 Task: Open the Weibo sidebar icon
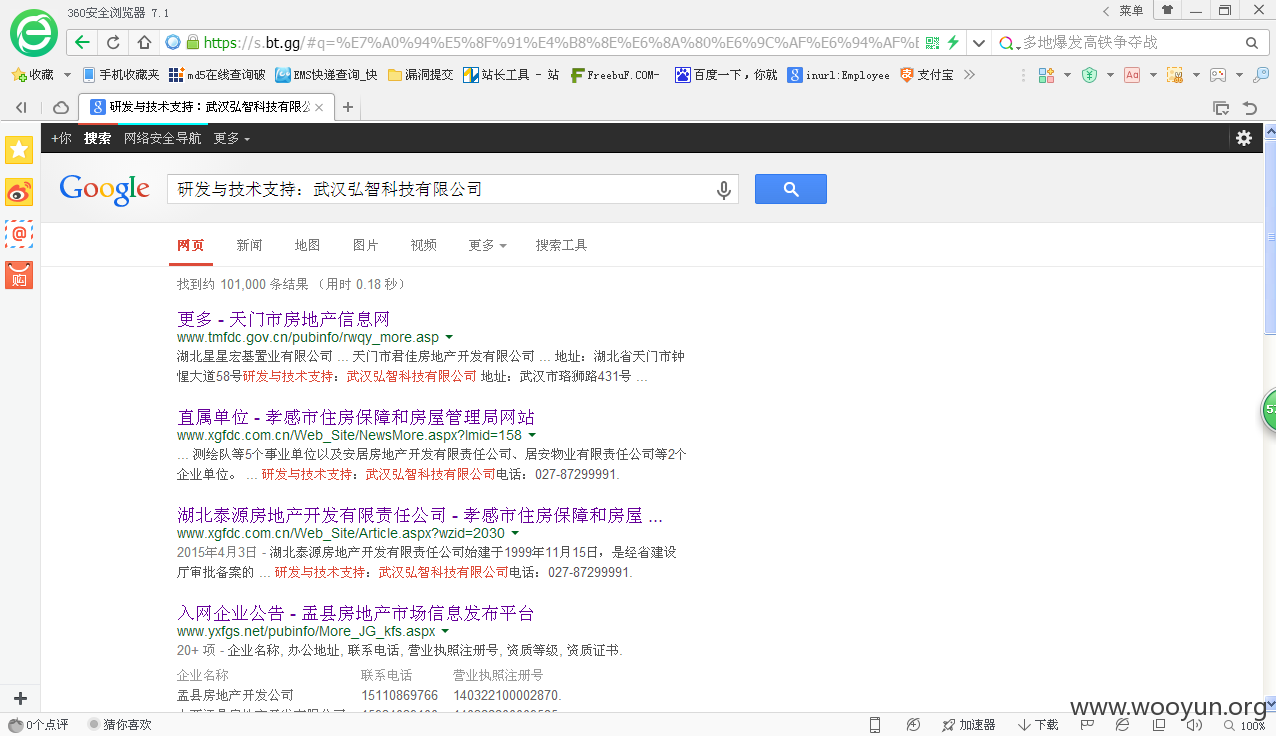pyautogui.click(x=19, y=192)
